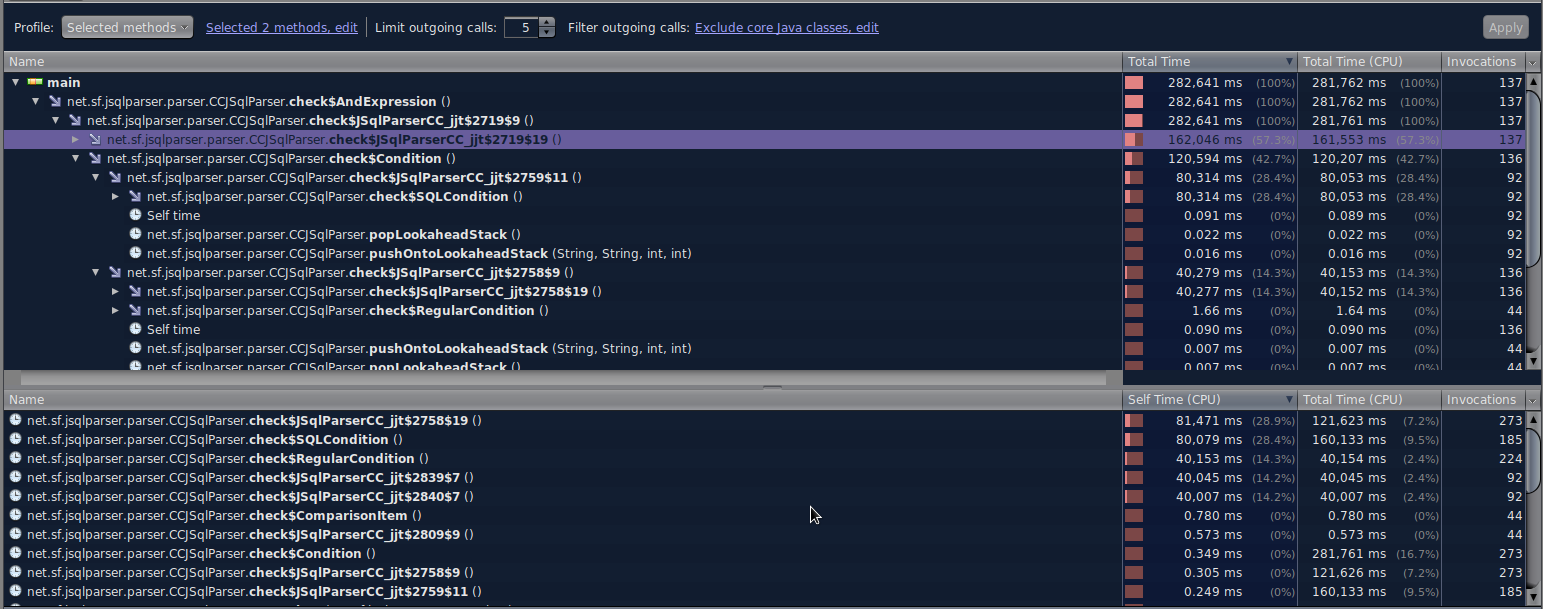Click call arrow icon of check$JSqlParserCC_jjt$2759$11 in tree

click(115, 178)
